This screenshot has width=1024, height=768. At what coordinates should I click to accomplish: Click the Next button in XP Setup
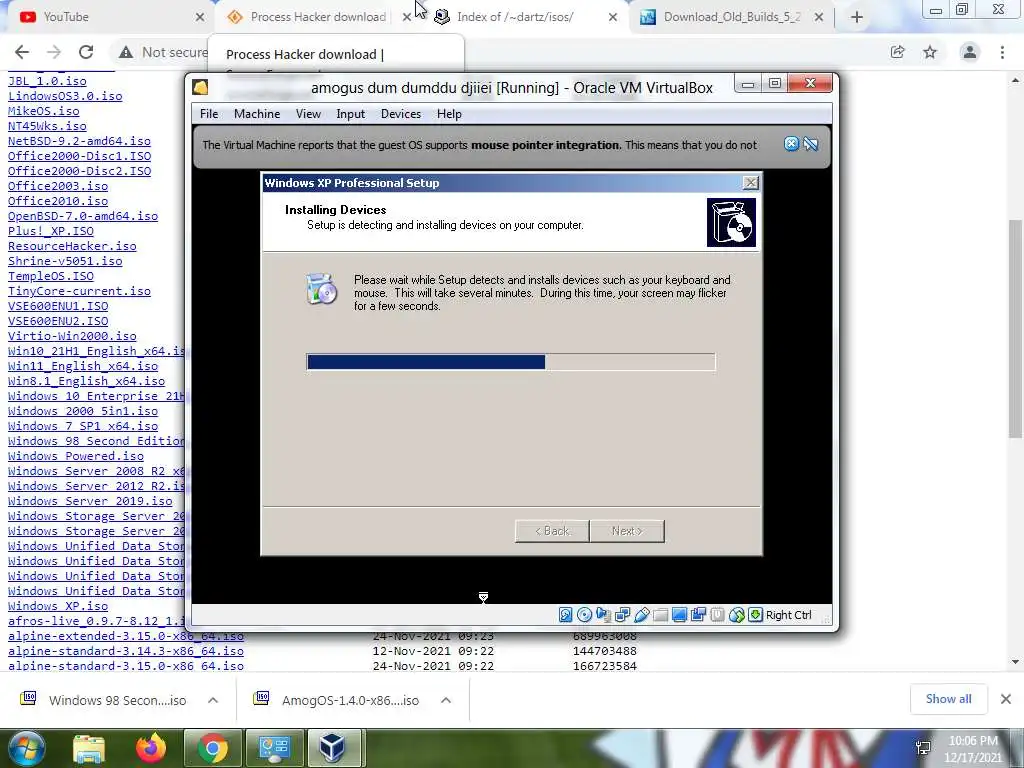(x=627, y=531)
